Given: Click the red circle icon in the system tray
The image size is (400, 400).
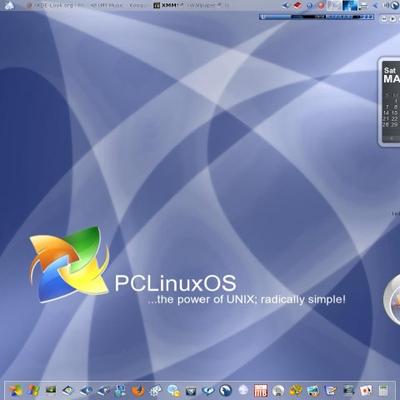Looking at the screenshot, I should click(321, 5).
